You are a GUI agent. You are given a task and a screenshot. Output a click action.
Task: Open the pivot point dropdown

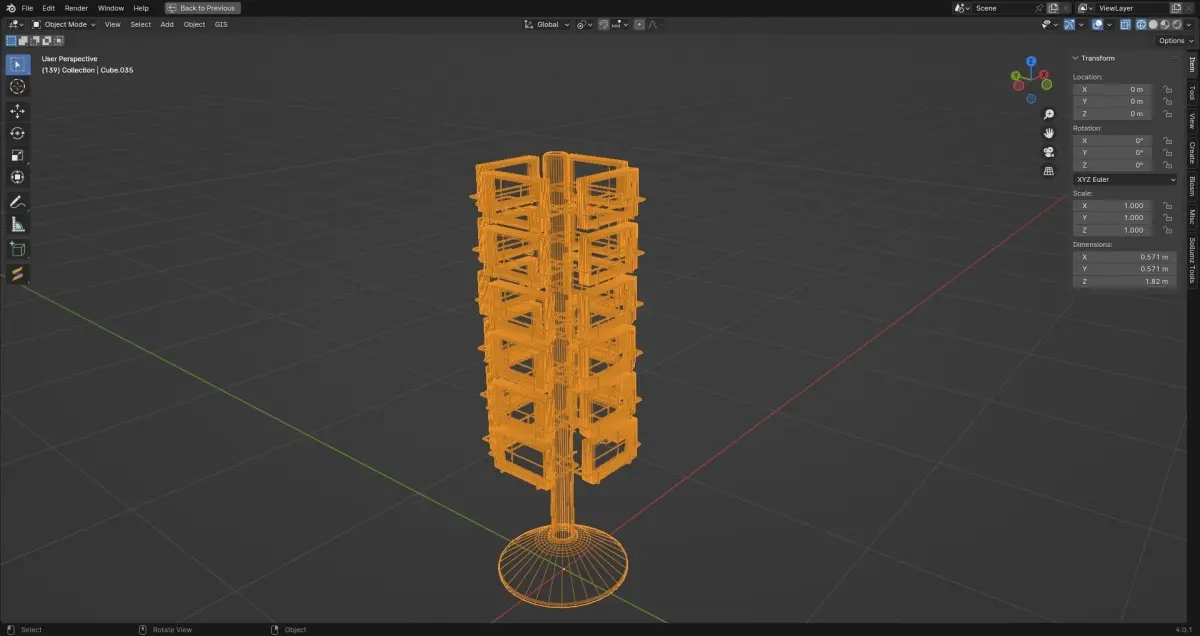(584, 24)
